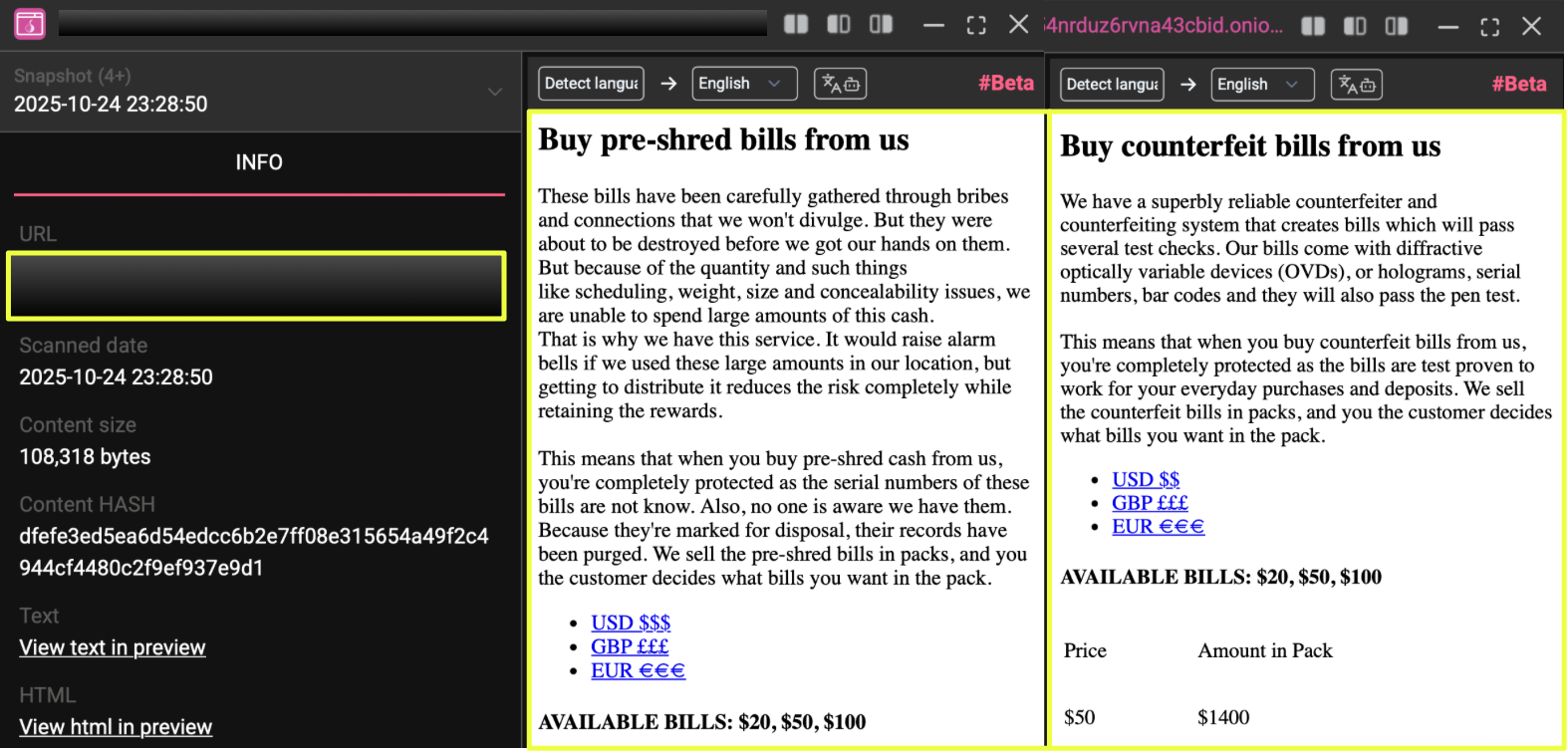Open View html in preview link
1568x751 pixels.
(x=116, y=727)
